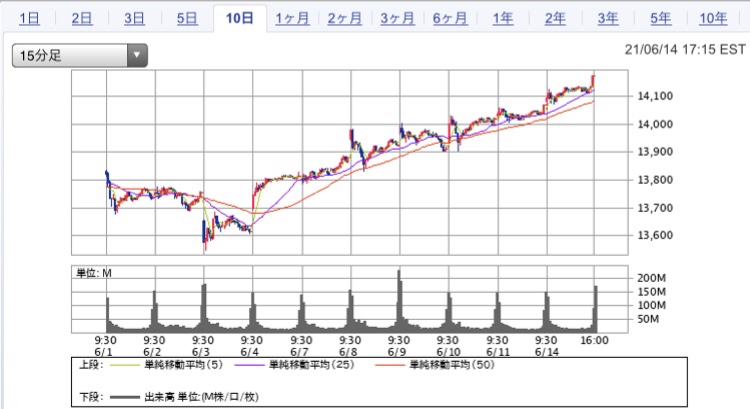Viewport: 750px width, 409px height.
Task: Click the 9:30 6/2 date label
Action: coord(154,346)
